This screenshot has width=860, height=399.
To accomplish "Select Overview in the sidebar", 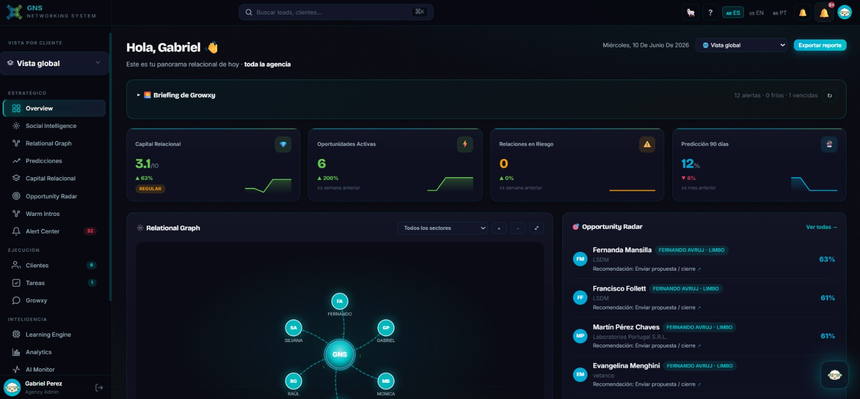I will [x=54, y=108].
